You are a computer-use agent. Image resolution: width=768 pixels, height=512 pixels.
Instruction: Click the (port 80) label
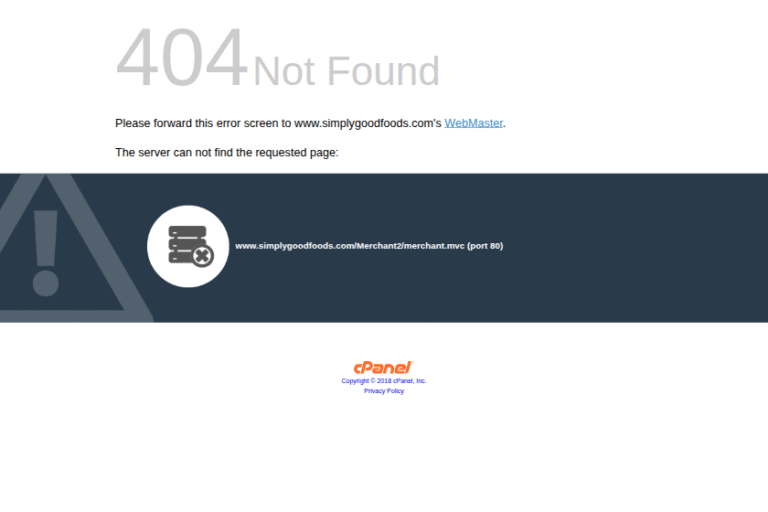485,246
